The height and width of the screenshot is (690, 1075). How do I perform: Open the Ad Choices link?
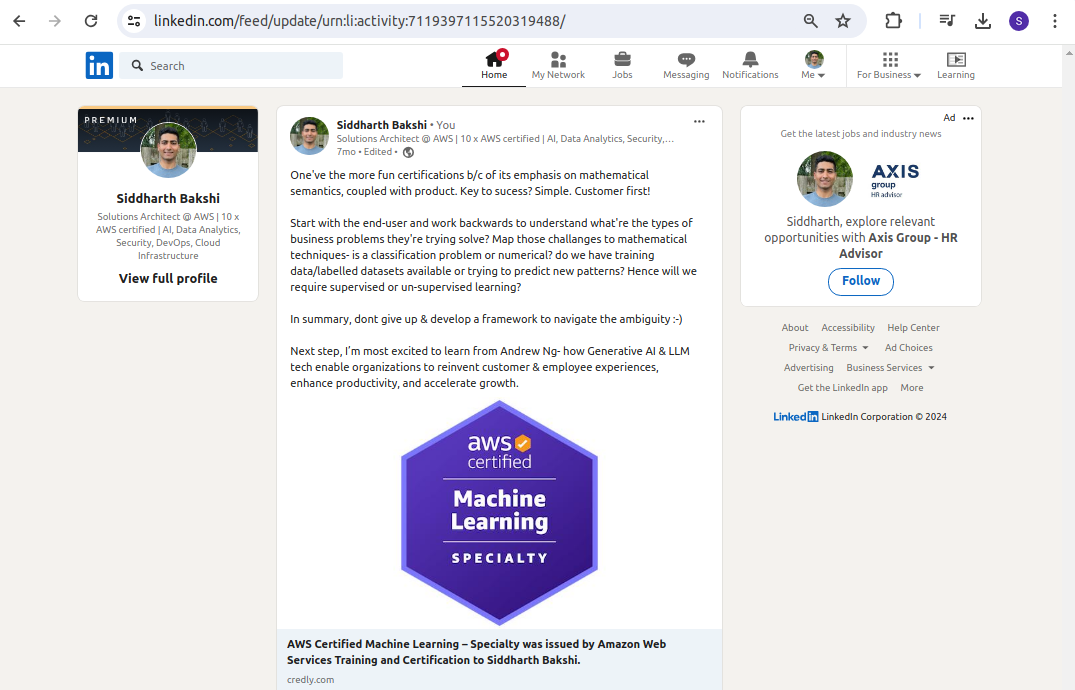pyautogui.click(x=908, y=348)
